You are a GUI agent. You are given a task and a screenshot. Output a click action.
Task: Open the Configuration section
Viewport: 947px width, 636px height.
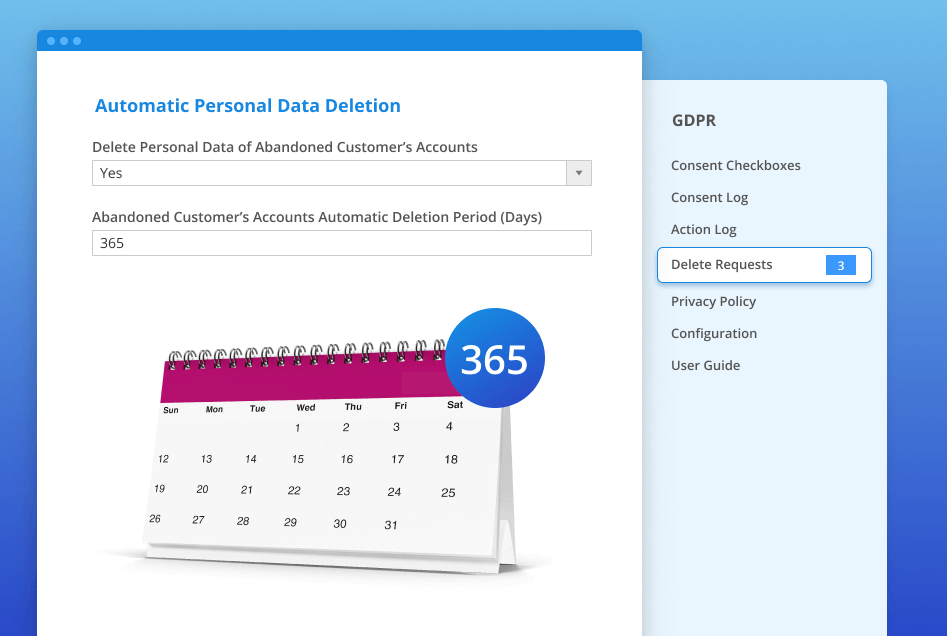pos(713,333)
